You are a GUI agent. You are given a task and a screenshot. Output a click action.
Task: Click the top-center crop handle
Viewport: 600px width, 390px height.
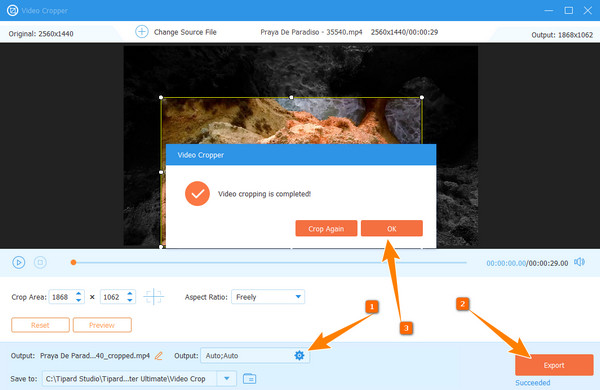click(292, 98)
